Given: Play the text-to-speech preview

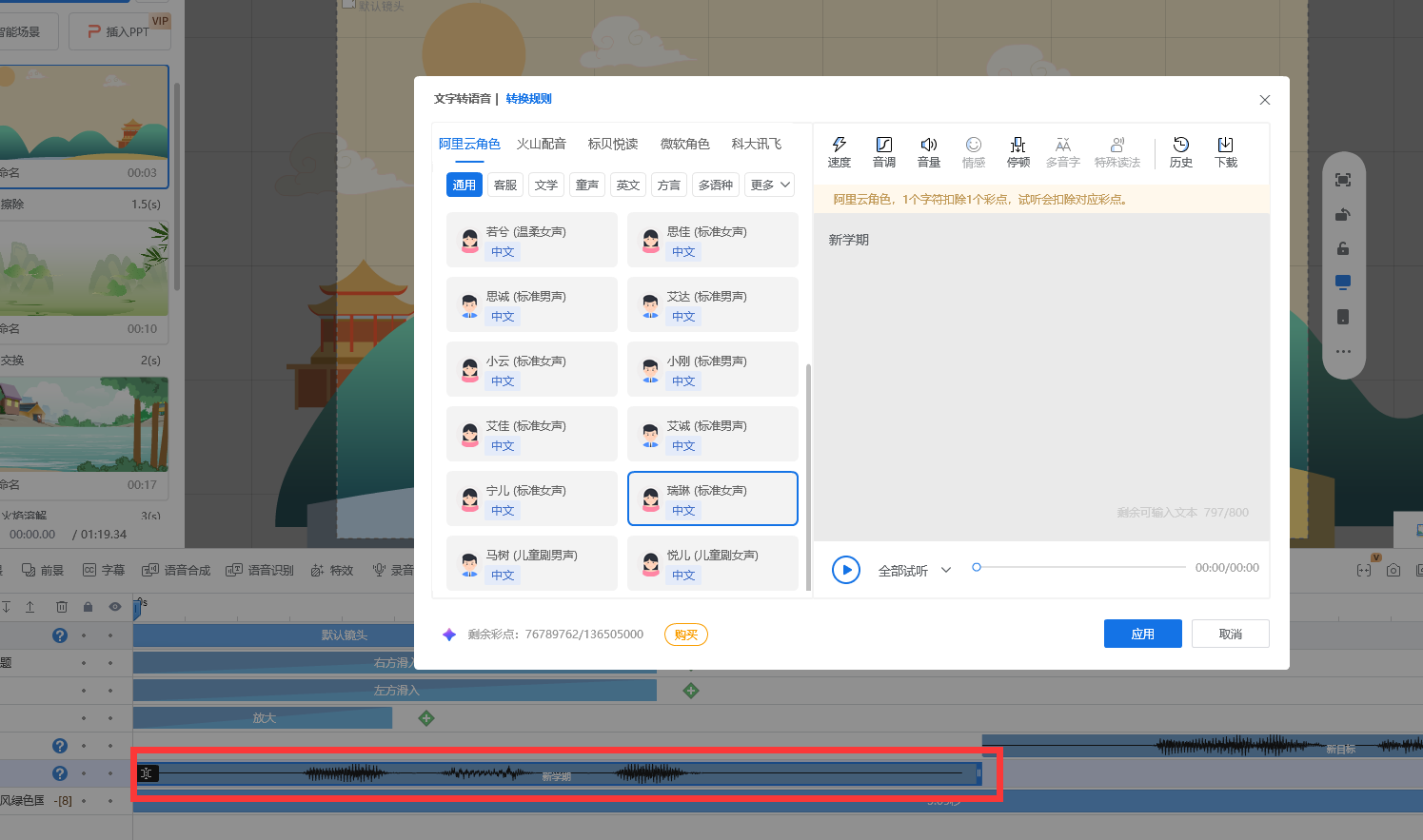Looking at the screenshot, I should pos(845,570).
